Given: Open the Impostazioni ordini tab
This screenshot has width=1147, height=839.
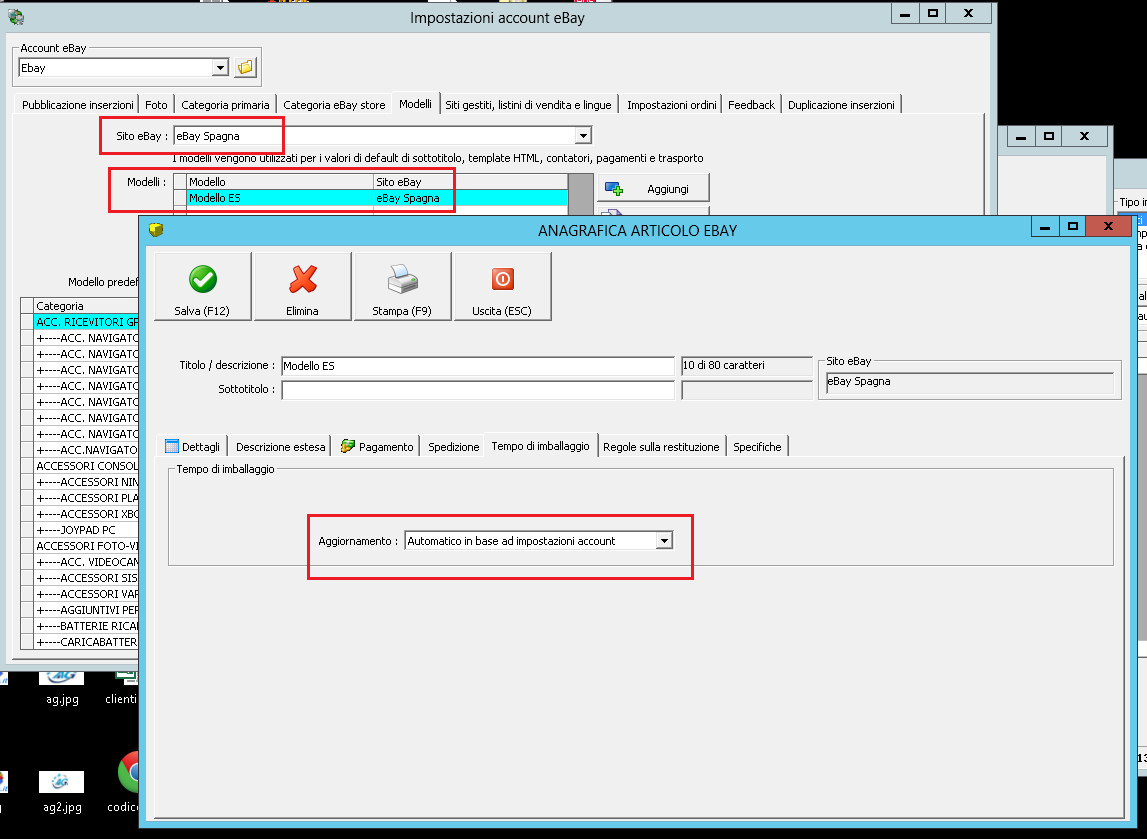Looking at the screenshot, I should tap(672, 105).
